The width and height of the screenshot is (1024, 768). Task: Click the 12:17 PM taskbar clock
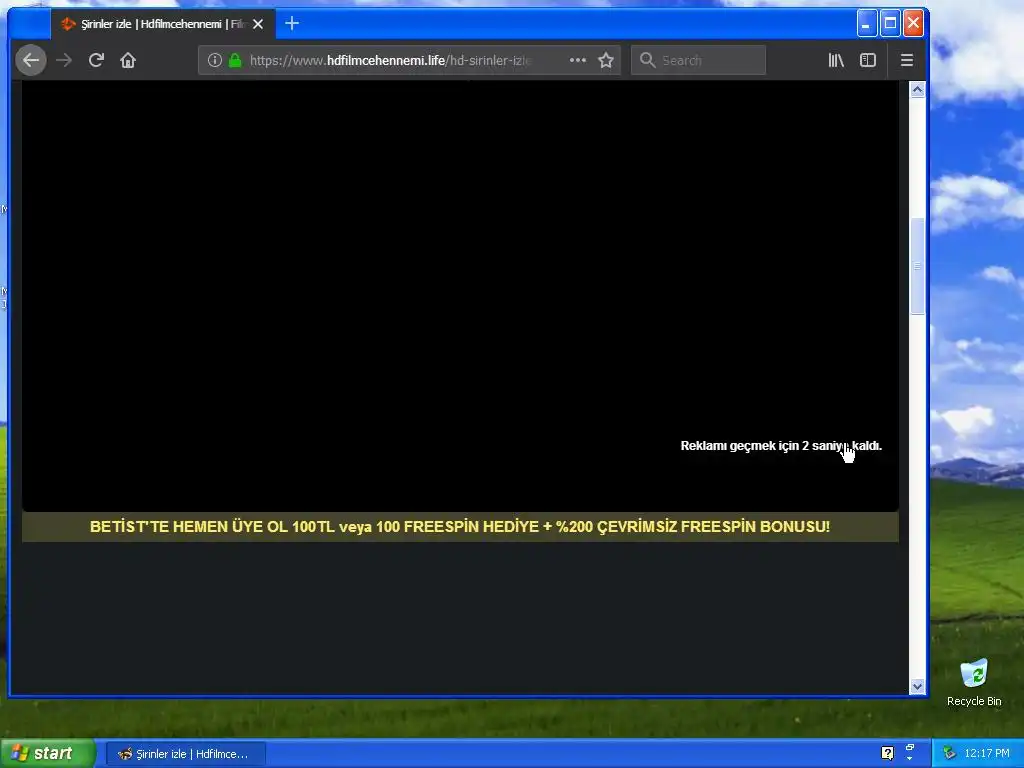click(987, 753)
